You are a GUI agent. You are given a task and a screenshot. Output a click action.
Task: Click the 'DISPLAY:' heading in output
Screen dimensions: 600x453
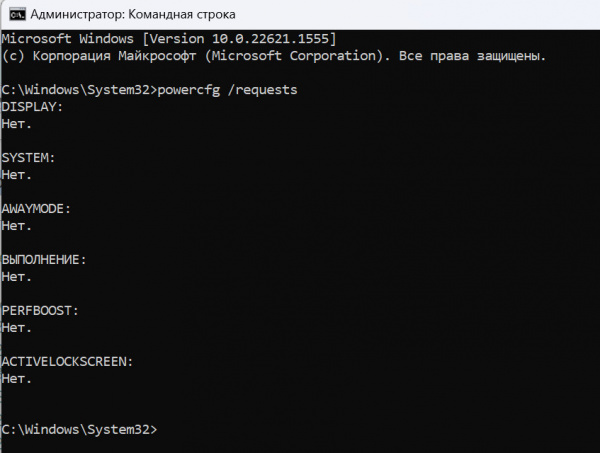click(x=32, y=106)
